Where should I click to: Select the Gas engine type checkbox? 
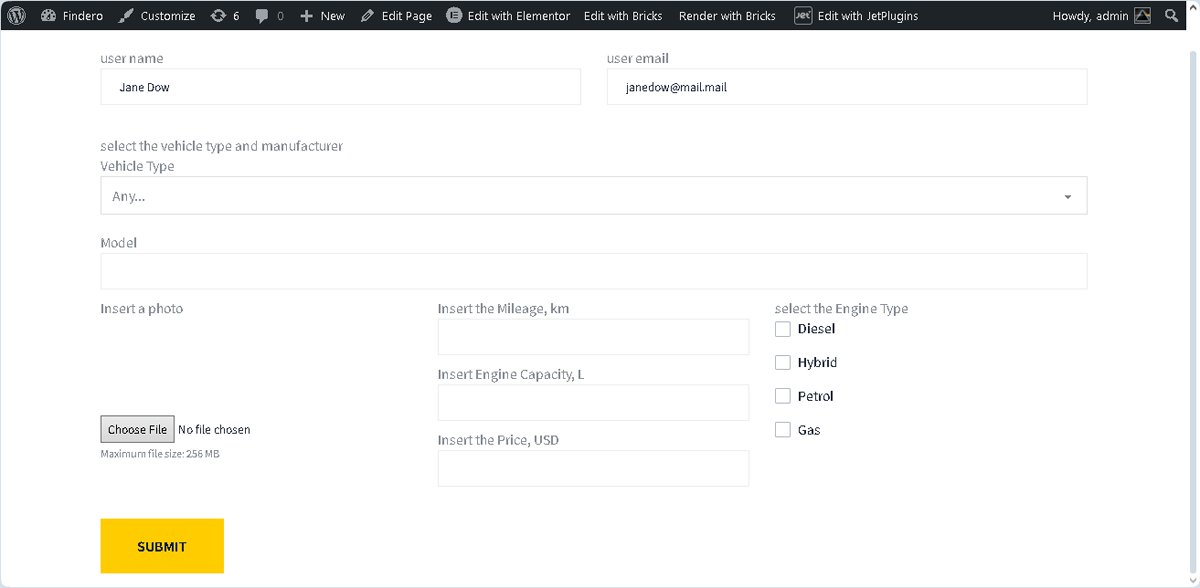coord(783,429)
